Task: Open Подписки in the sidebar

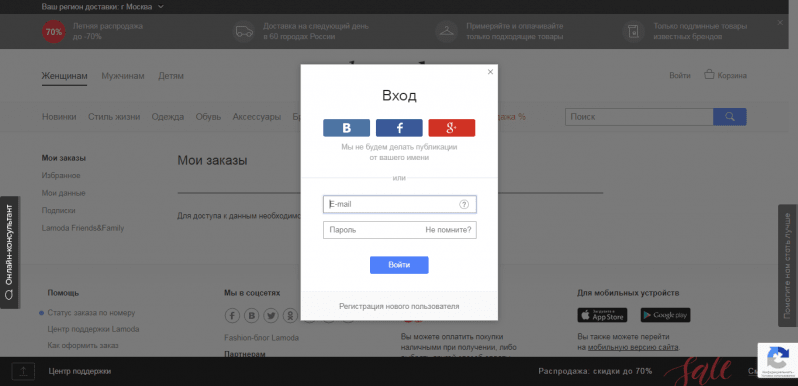Action: [59, 210]
